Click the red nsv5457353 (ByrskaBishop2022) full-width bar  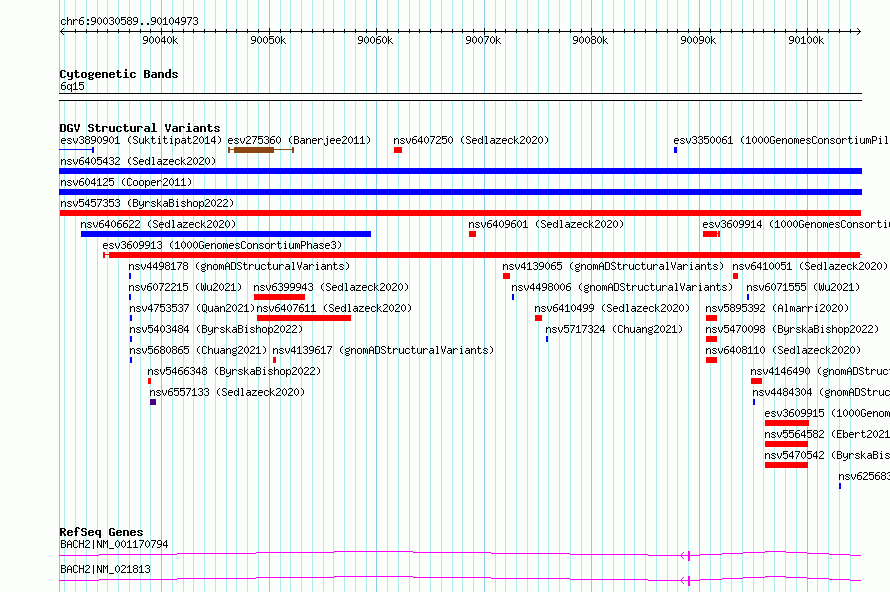[460, 213]
